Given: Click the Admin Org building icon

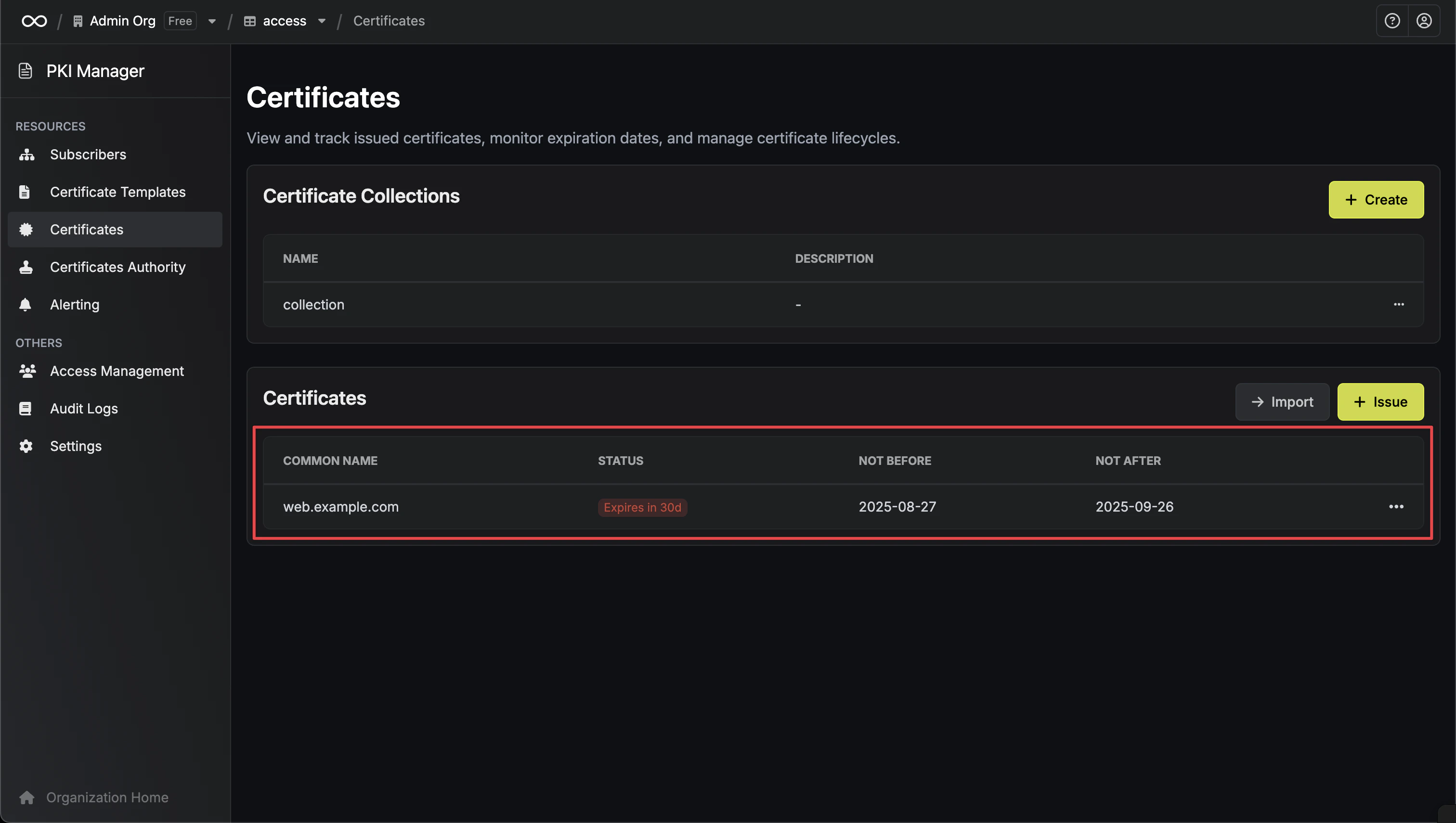Looking at the screenshot, I should tap(78, 21).
